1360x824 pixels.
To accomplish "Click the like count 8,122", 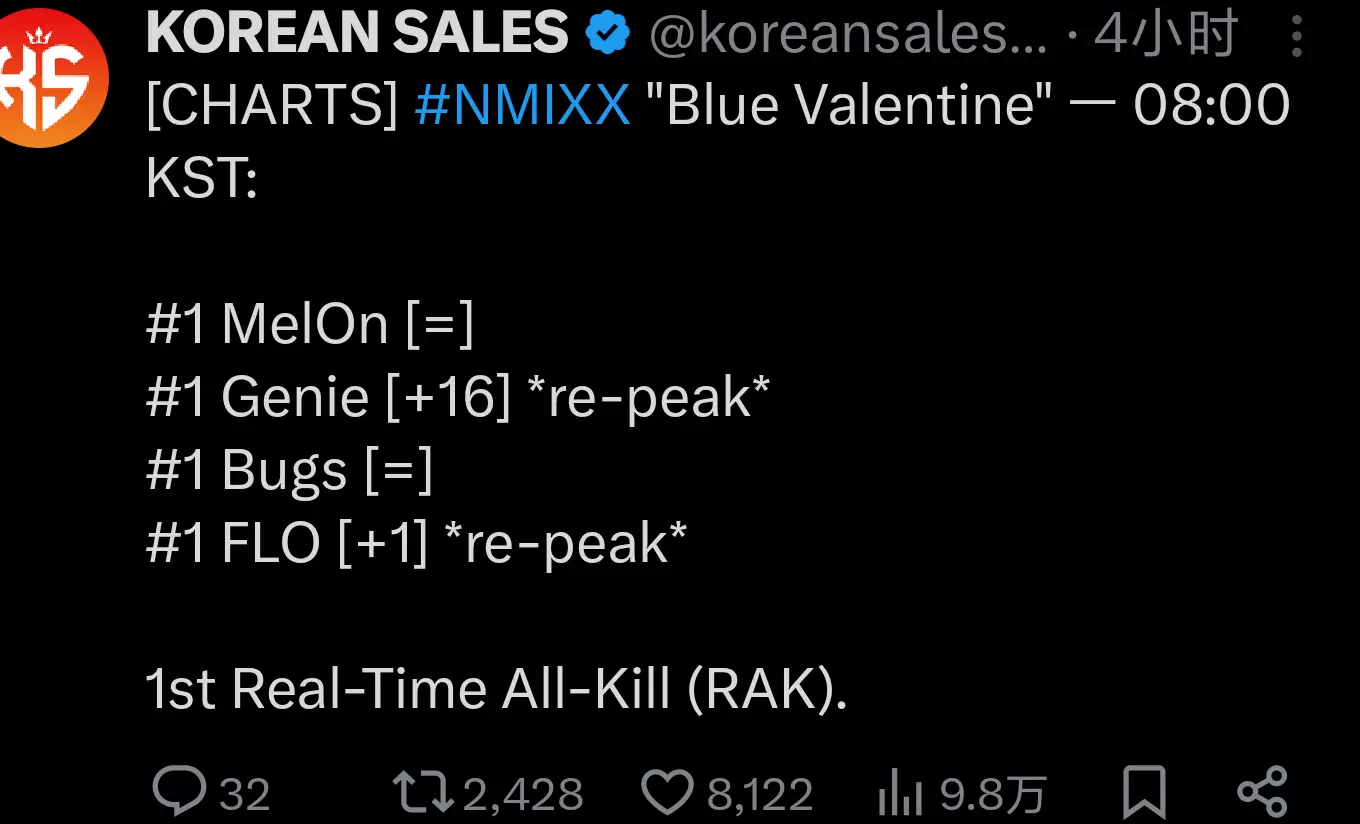I will [760, 795].
